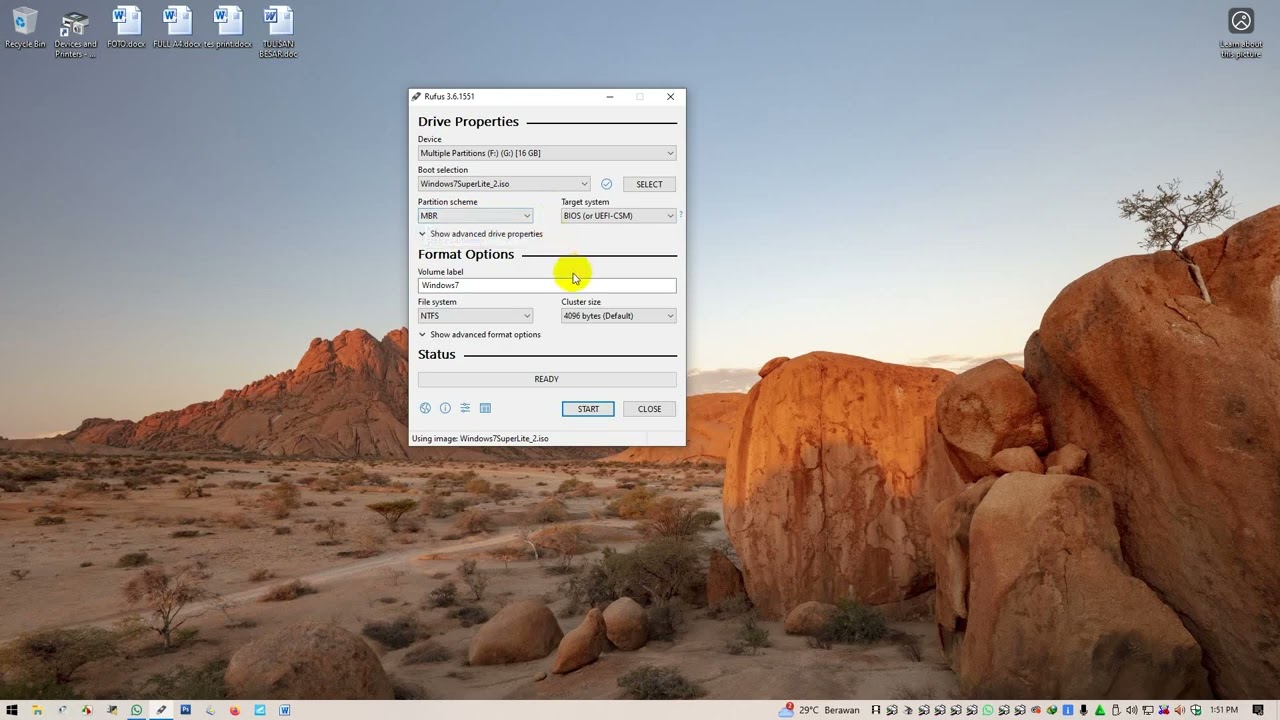The image size is (1280, 720).
Task: Select the tes print.docx desktop file
Action: (228, 28)
